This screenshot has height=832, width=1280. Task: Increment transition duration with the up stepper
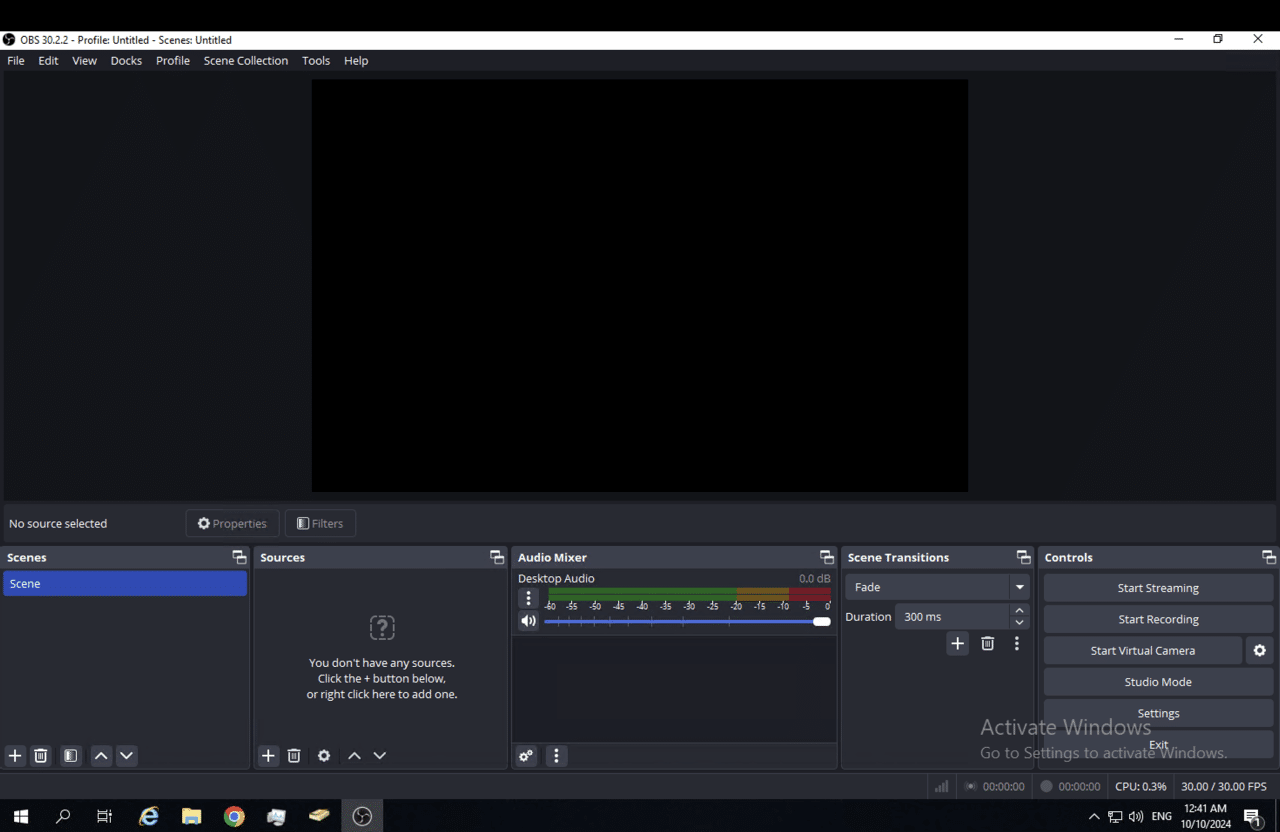tap(1019, 610)
